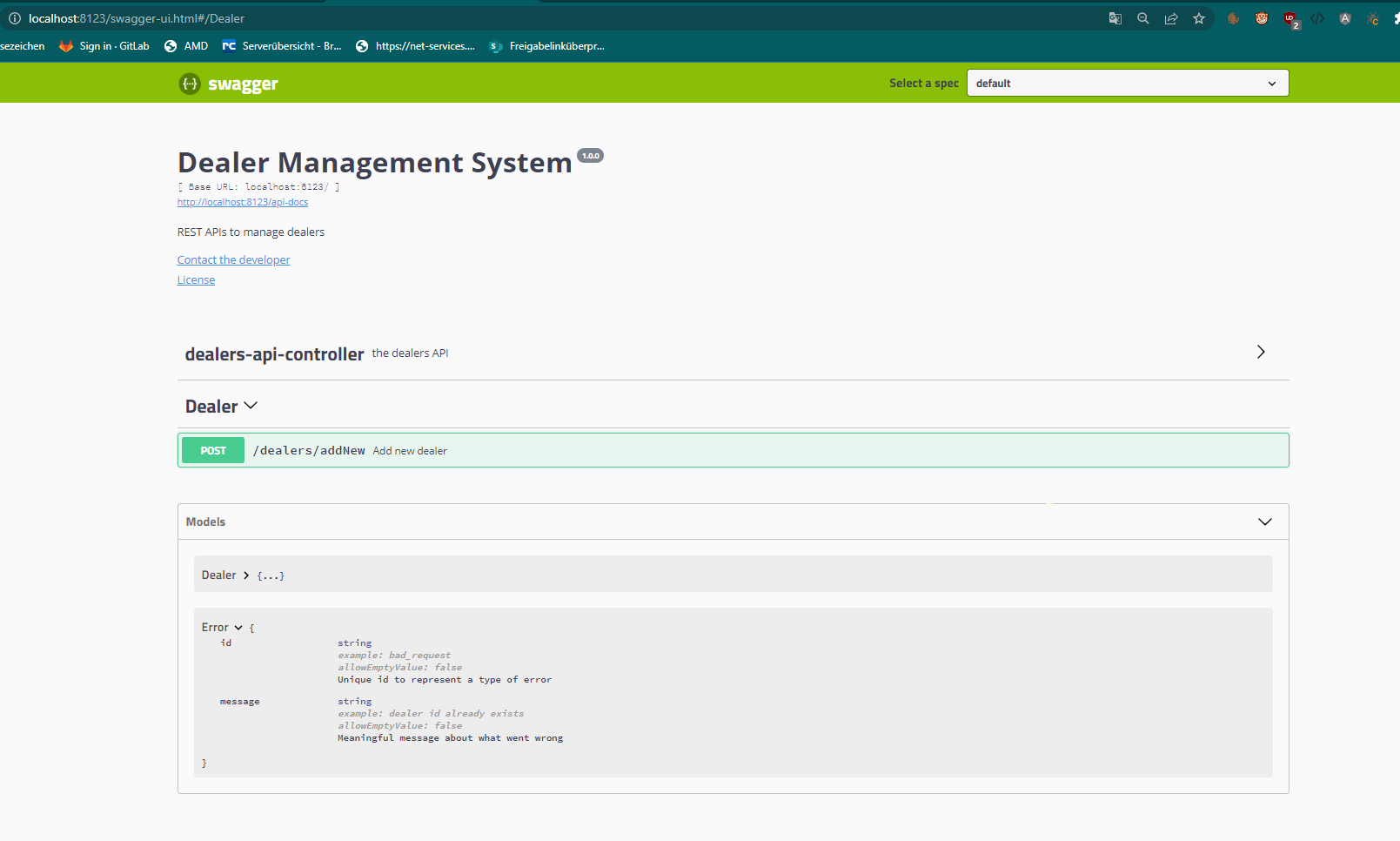Click the 1.0.0 version badge
Image resolution: width=1400 pixels, height=841 pixels.
591,156
